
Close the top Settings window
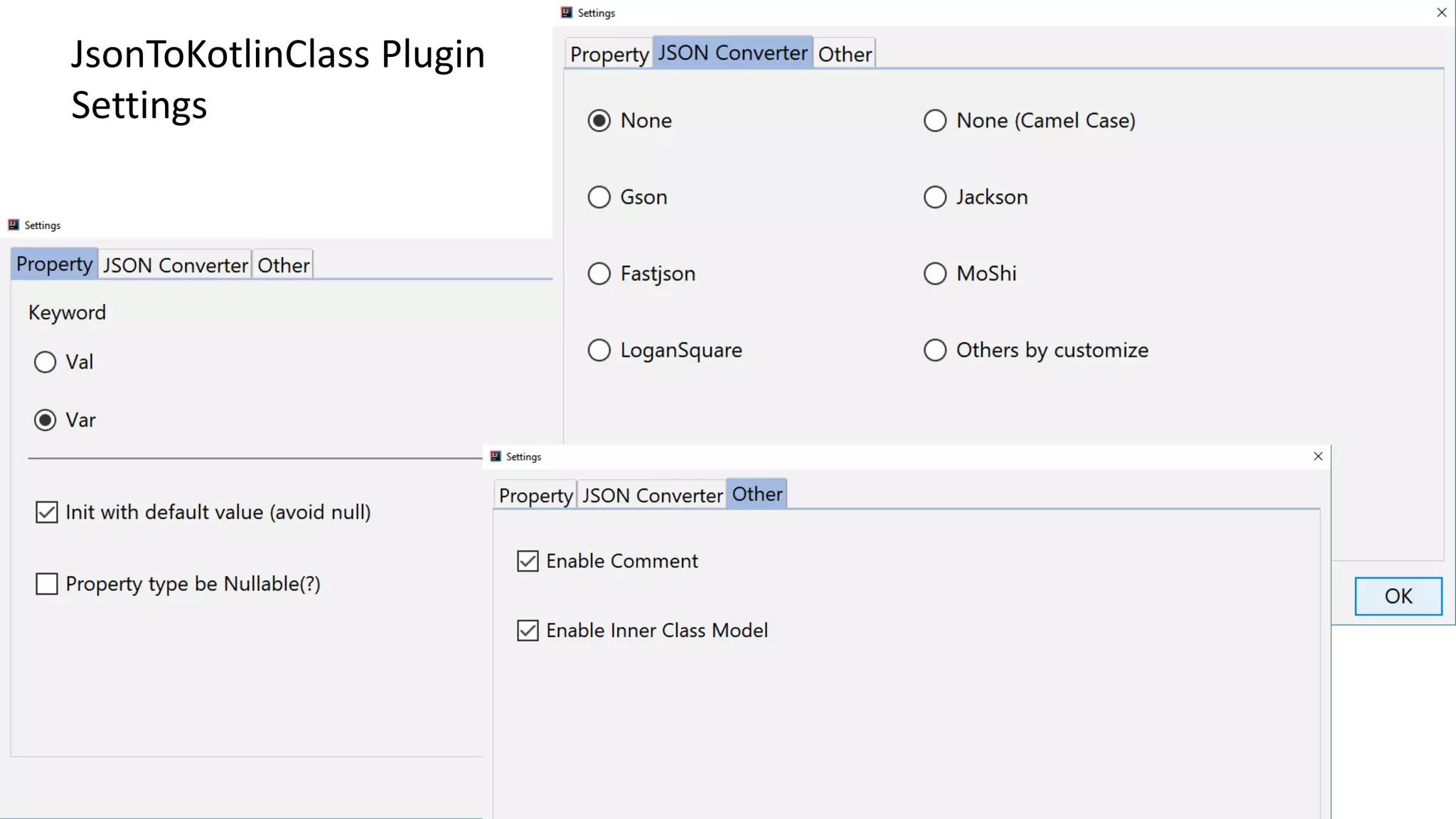1442,13
